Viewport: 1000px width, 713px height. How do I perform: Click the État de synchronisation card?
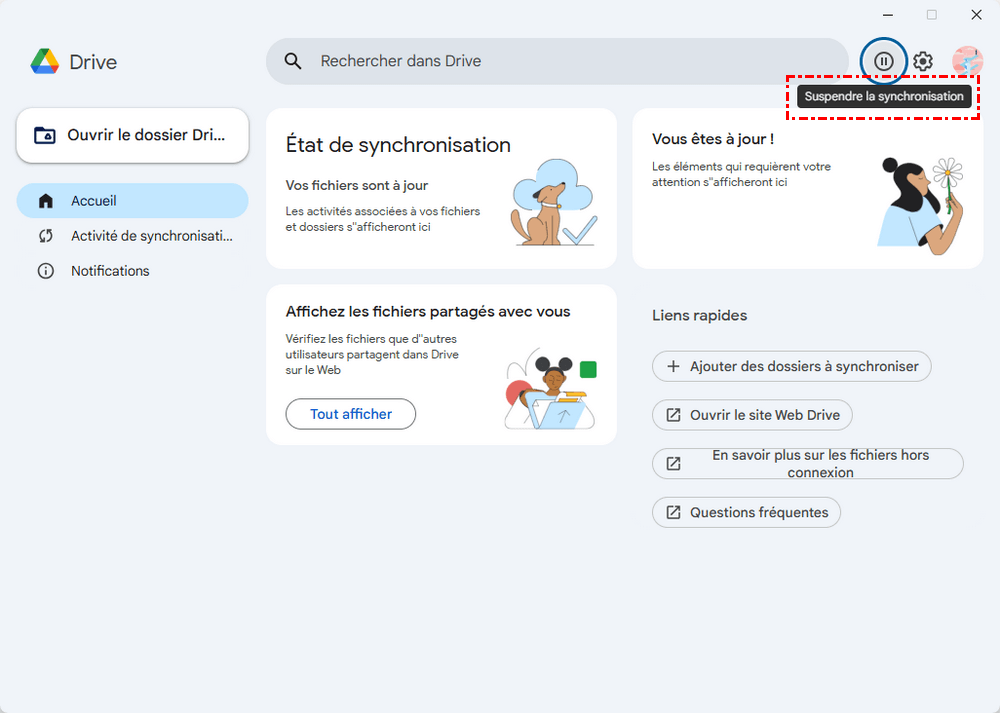click(x=441, y=188)
